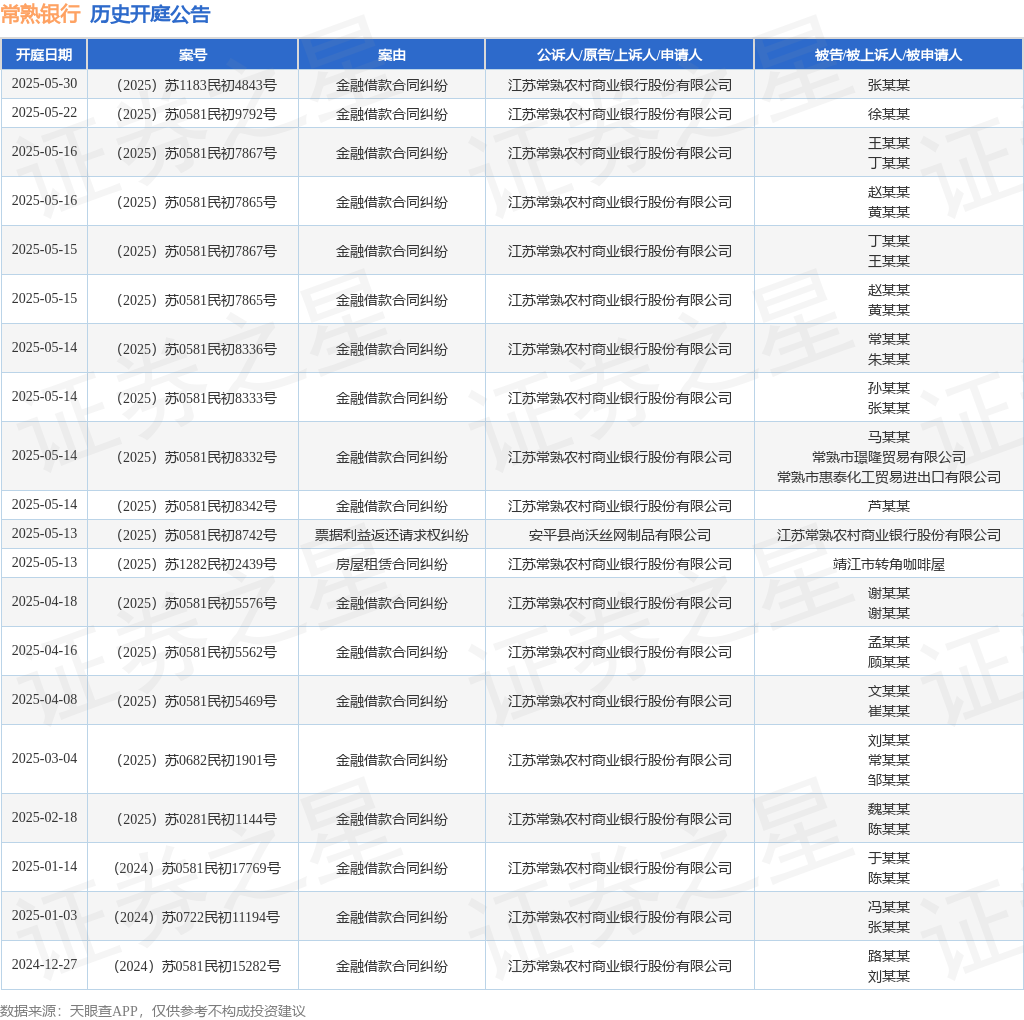Click the 公诉人/原告/上诉人/申请人 column header
This screenshot has width=1024, height=1020.
click(x=619, y=55)
